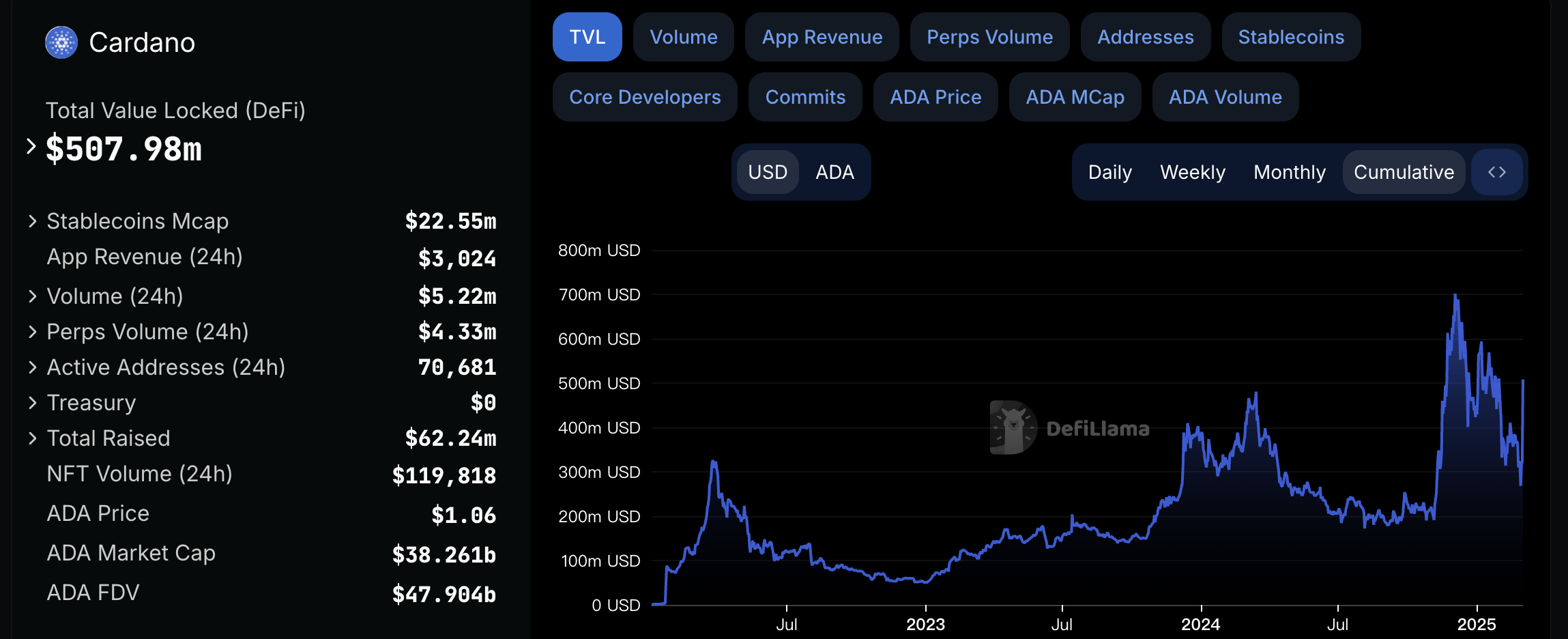Switch chart grouping to Weekly
This screenshot has height=639, width=1568.
(x=1192, y=172)
